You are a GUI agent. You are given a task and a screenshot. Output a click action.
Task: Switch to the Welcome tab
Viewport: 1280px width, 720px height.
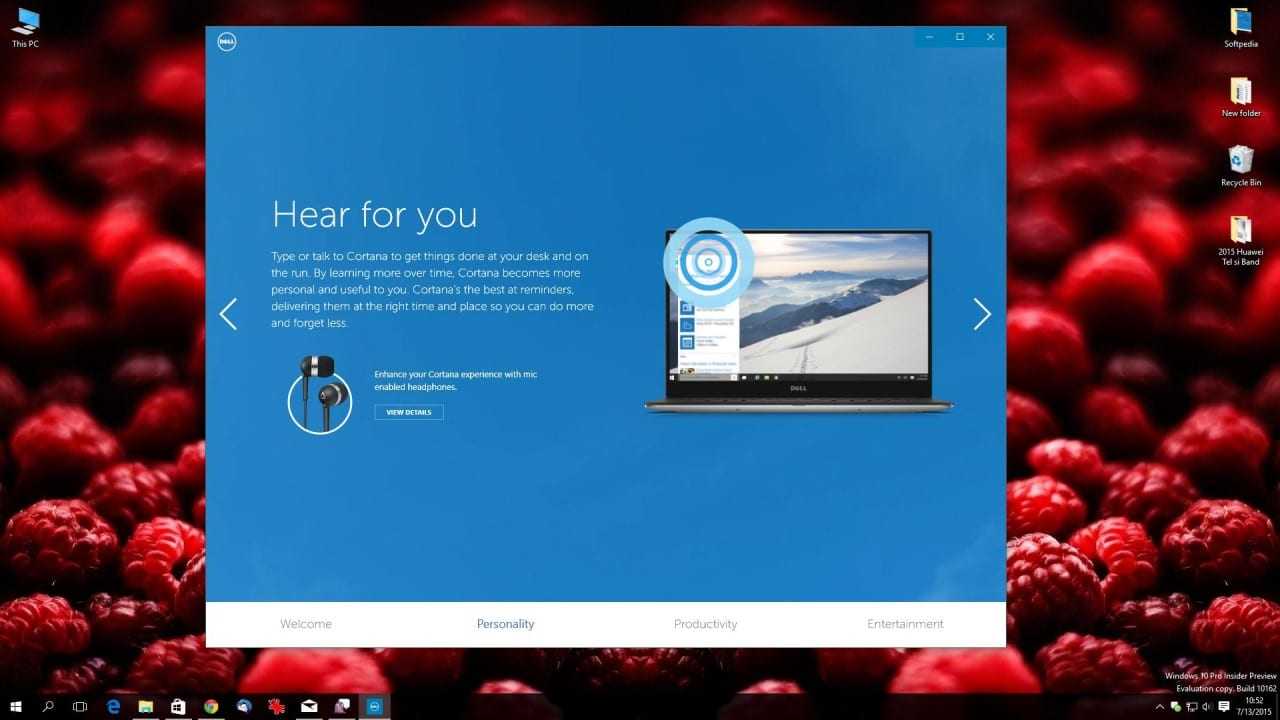(x=306, y=624)
